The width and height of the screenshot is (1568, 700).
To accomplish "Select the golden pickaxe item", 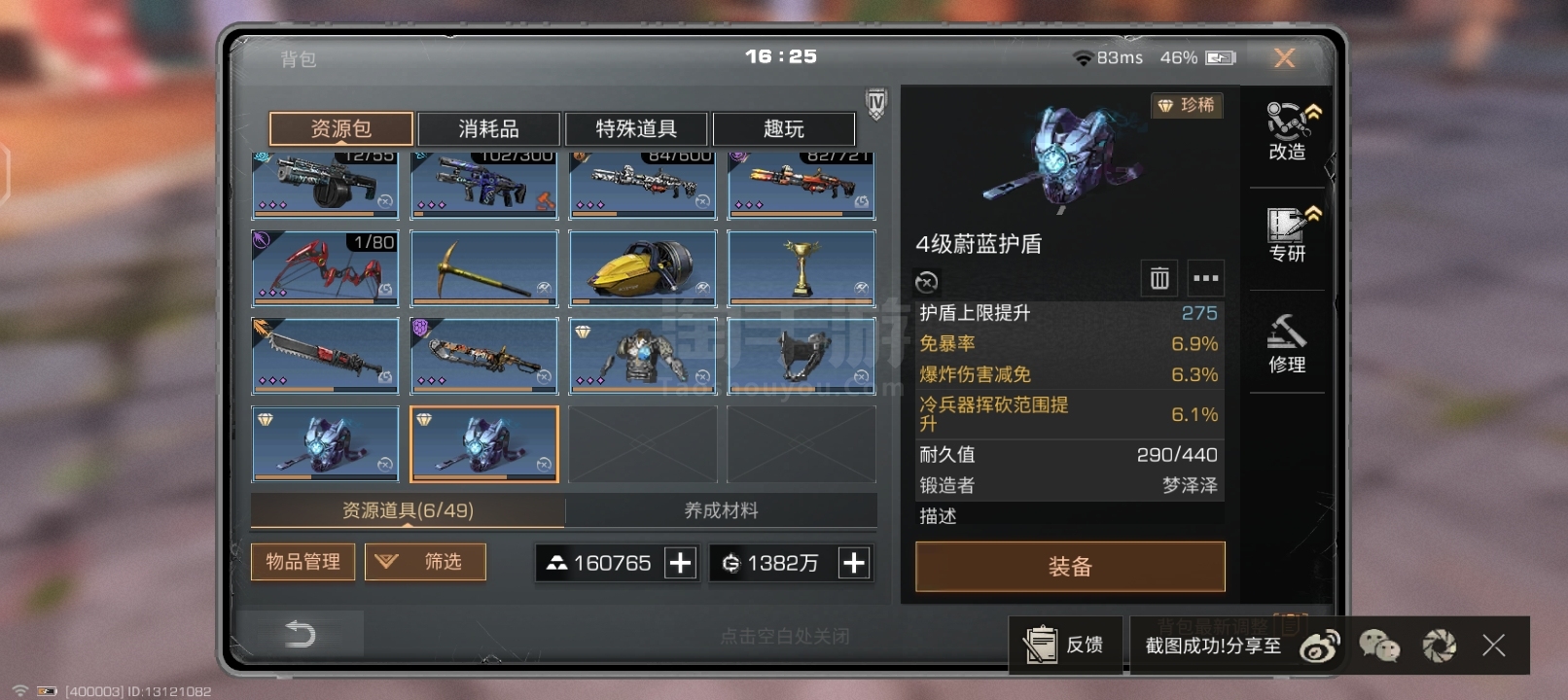I will (x=483, y=268).
